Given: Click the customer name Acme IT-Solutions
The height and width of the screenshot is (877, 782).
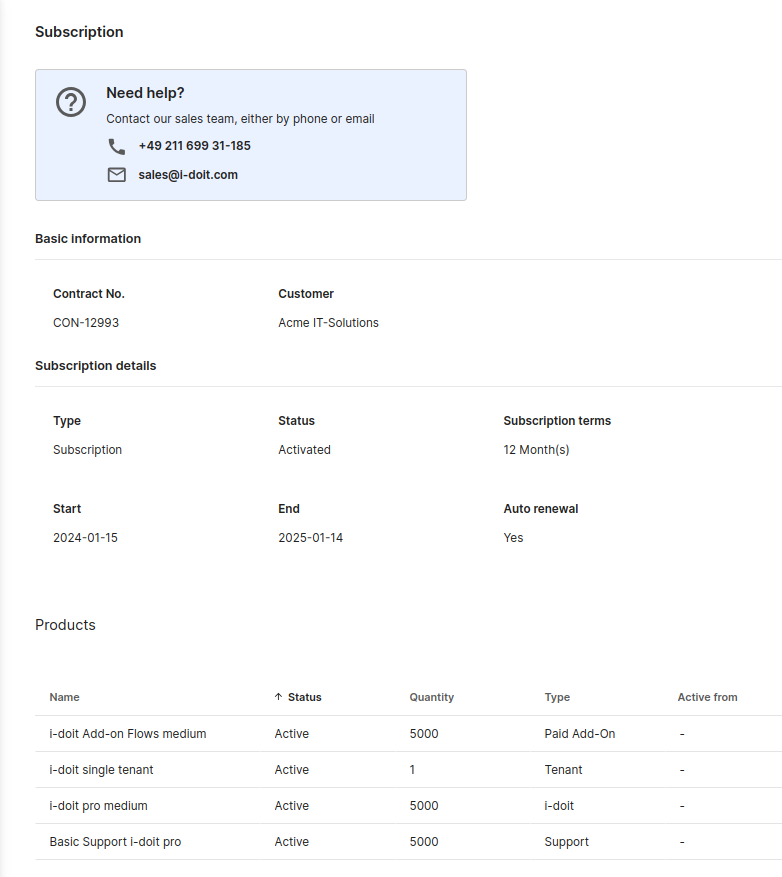Looking at the screenshot, I should point(328,323).
